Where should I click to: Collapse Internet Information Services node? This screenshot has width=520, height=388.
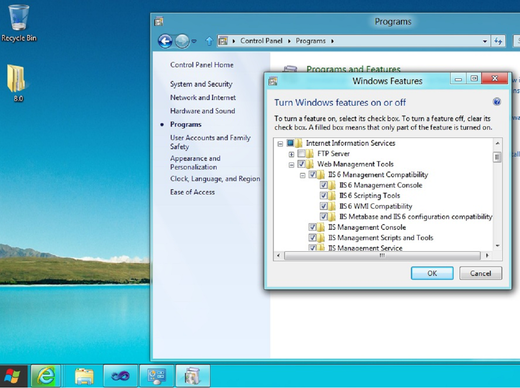point(280,144)
